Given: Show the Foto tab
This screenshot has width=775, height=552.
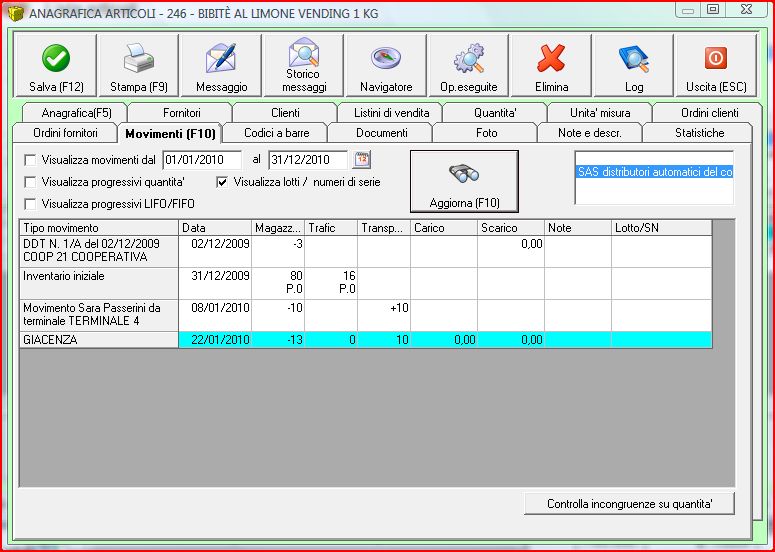Looking at the screenshot, I should click(x=486, y=133).
